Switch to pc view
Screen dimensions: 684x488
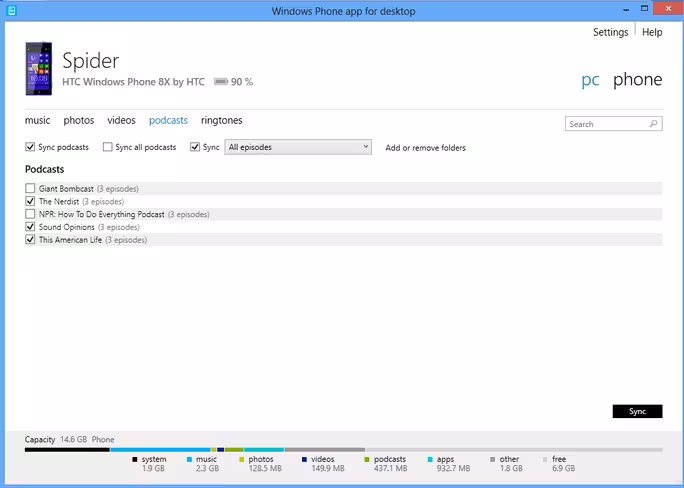coord(590,80)
